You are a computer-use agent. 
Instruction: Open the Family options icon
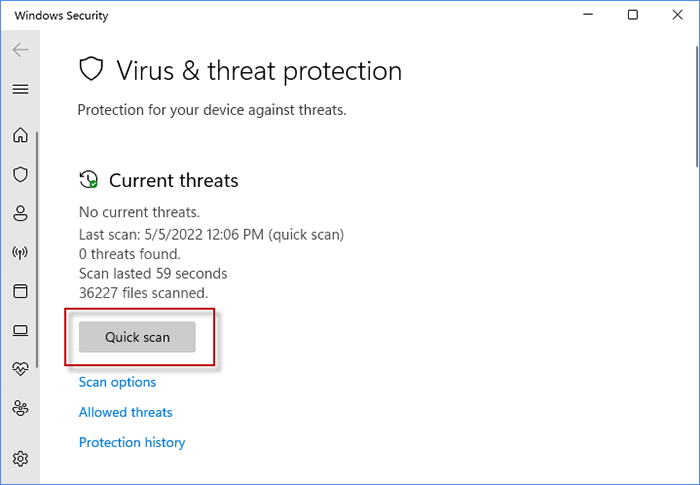[x=20, y=408]
